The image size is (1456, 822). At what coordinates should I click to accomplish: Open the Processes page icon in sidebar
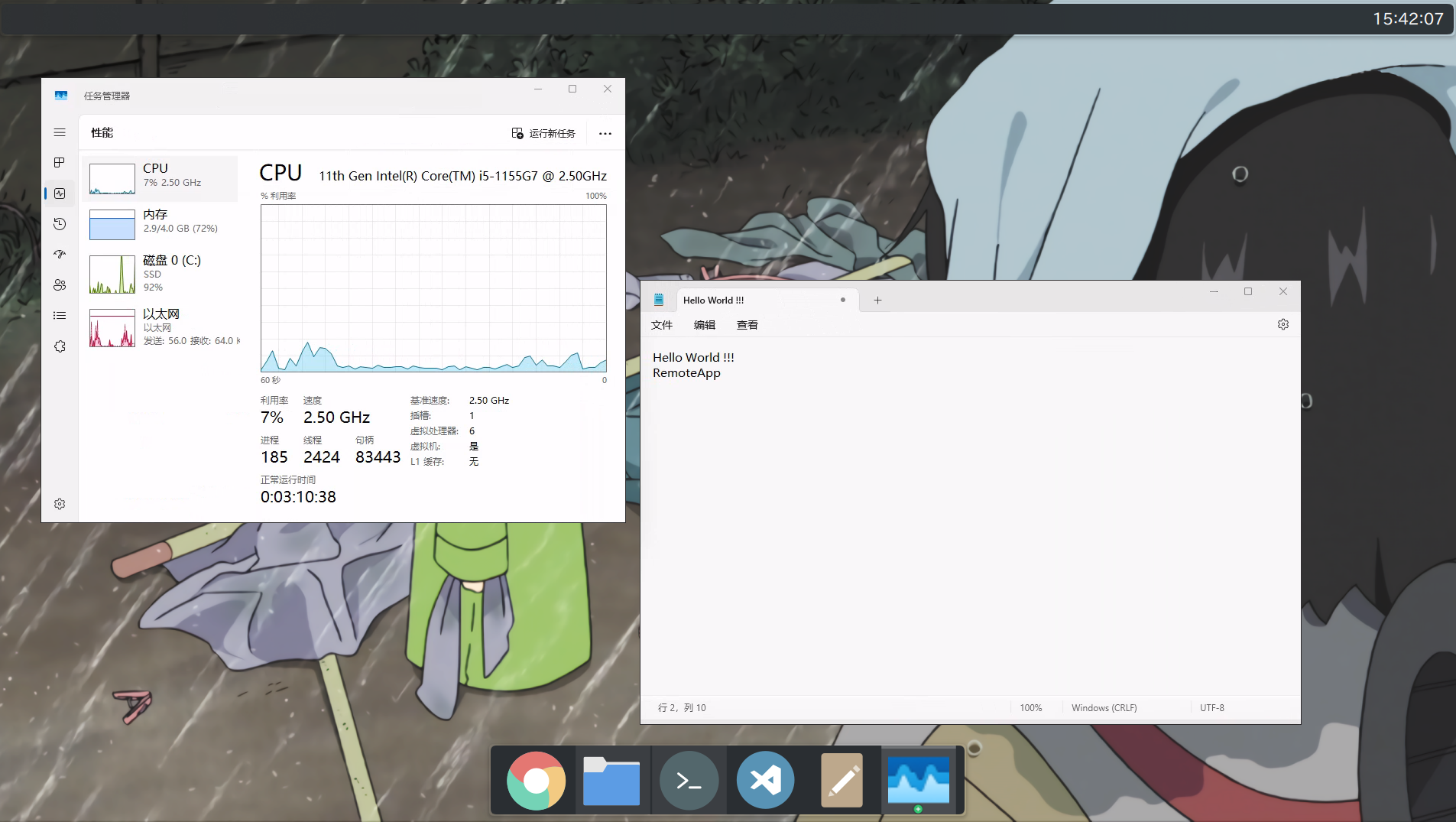click(x=60, y=162)
